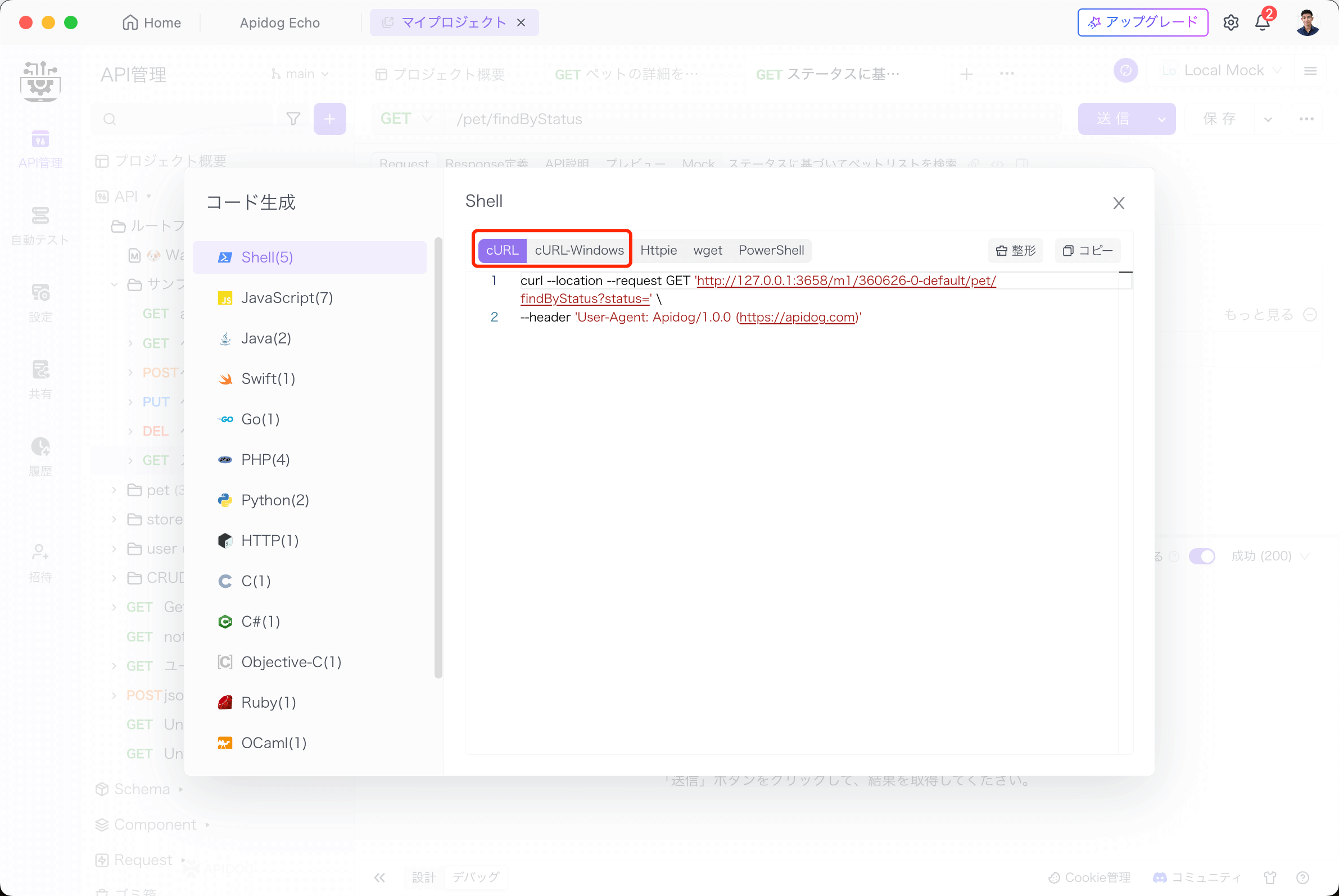The height and width of the screenshot is (896, 1339).
Task: Focus the API search field
Action: (183, 119)
